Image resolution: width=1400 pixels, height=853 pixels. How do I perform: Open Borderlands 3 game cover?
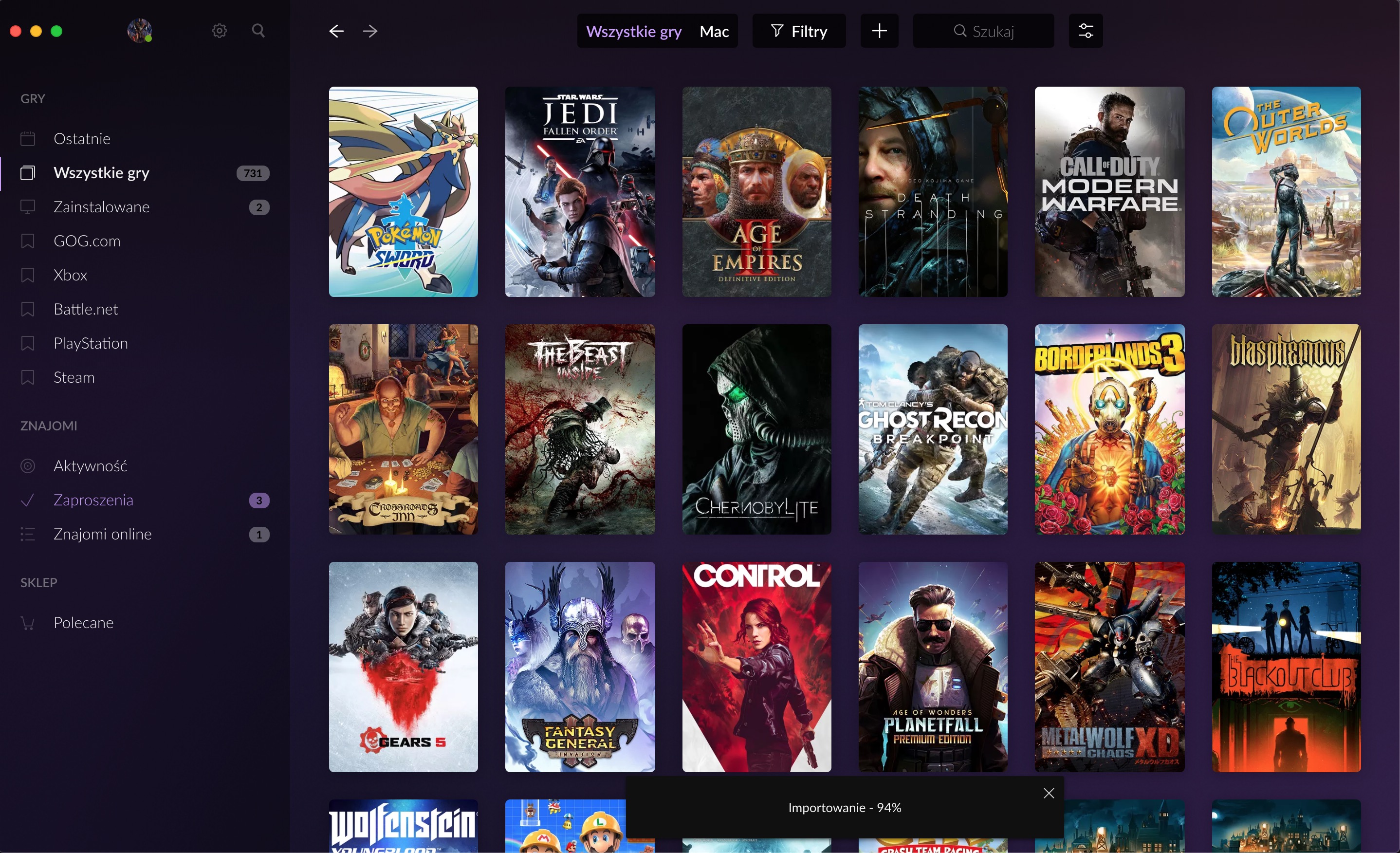click(1109, 429)
